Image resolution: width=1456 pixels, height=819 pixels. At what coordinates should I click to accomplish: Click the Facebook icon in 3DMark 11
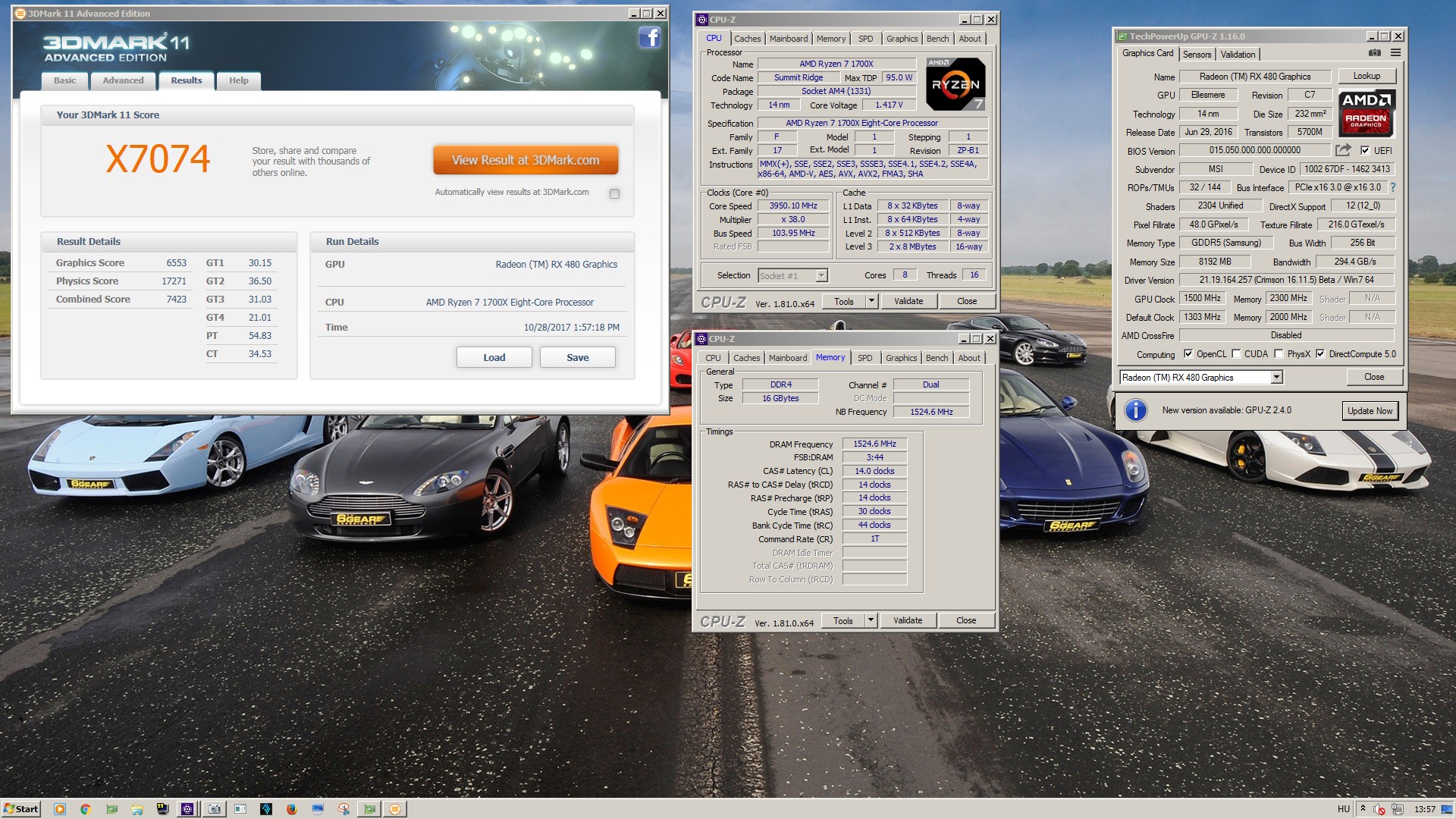[x=650, y=37]
